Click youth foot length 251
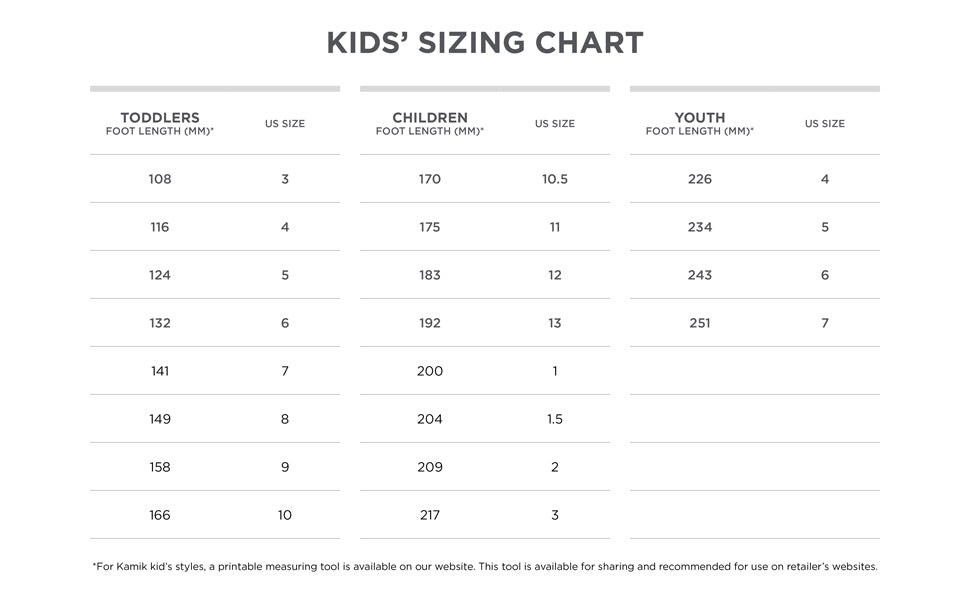This screenshot has height=600, width=970. coord(700,323)
